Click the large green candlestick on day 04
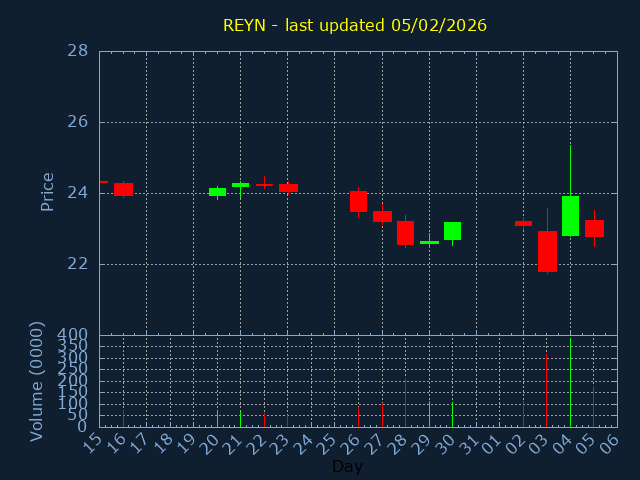 point(570,215)
